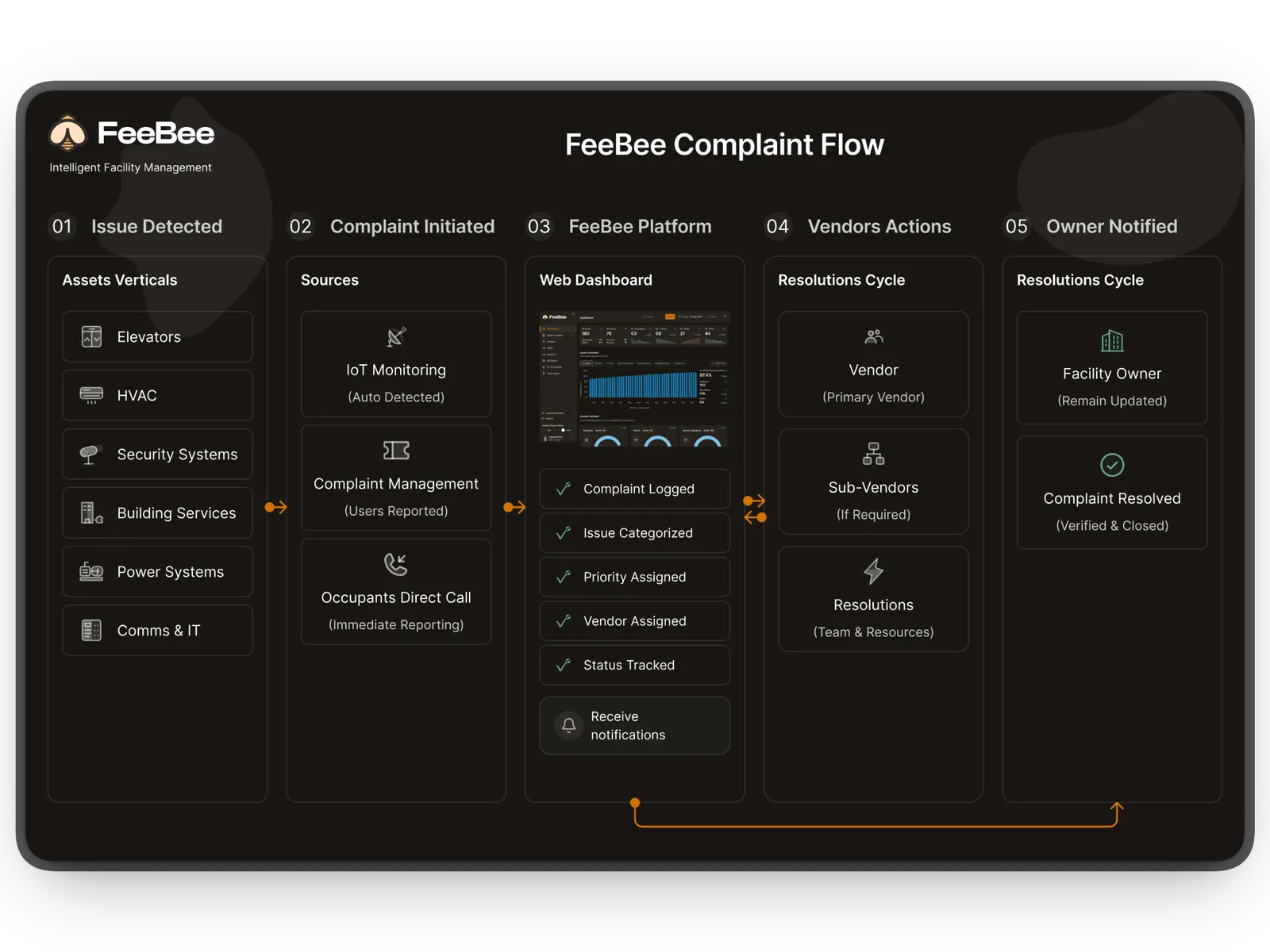Viewport: 1270px width, 952px height.
Task: Click the FeeBee bee logo icon
Action: click(x=67, y=133)
